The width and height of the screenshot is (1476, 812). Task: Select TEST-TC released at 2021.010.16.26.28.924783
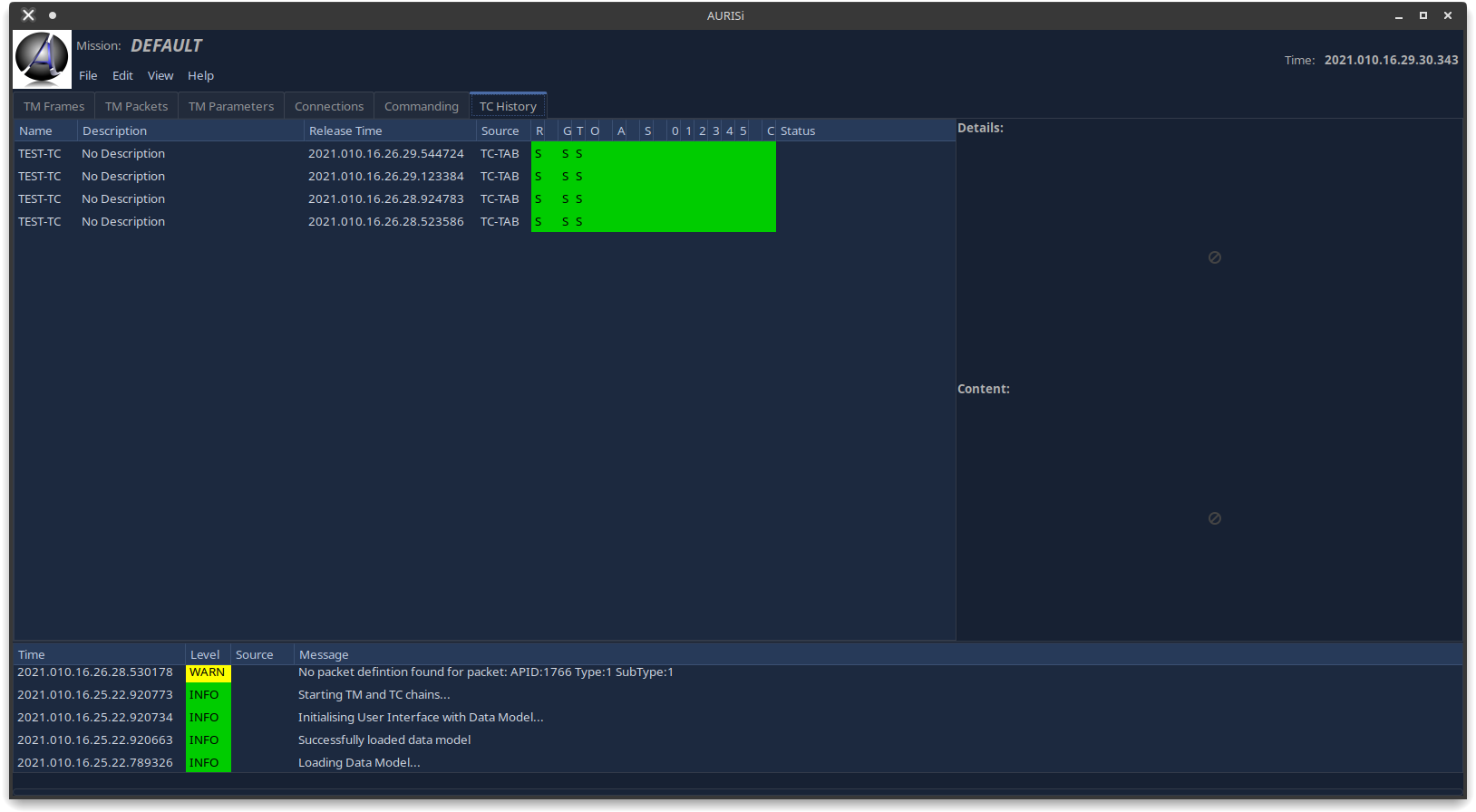click(485, 198)
